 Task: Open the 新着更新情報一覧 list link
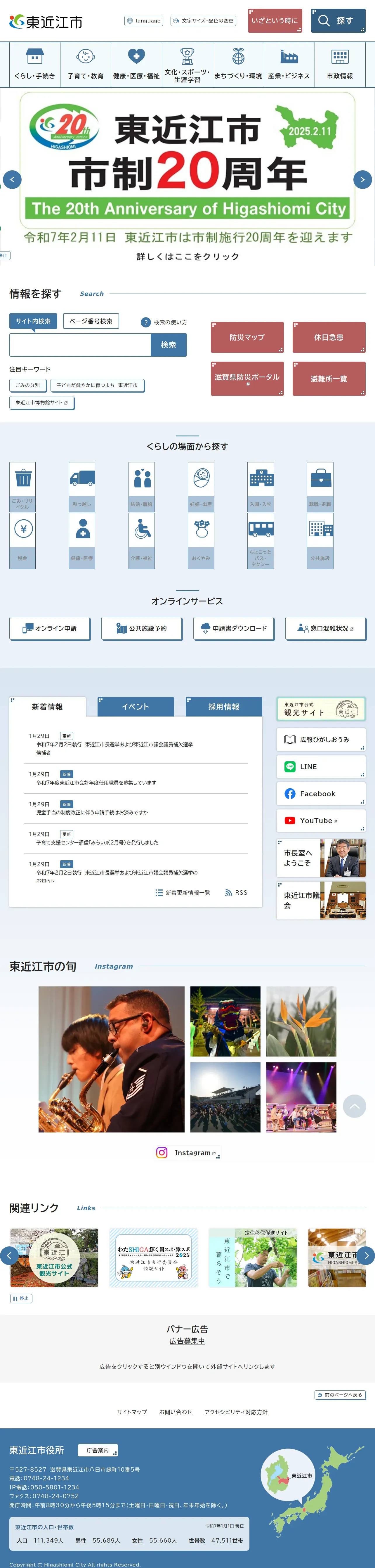[x=183, y=893]
